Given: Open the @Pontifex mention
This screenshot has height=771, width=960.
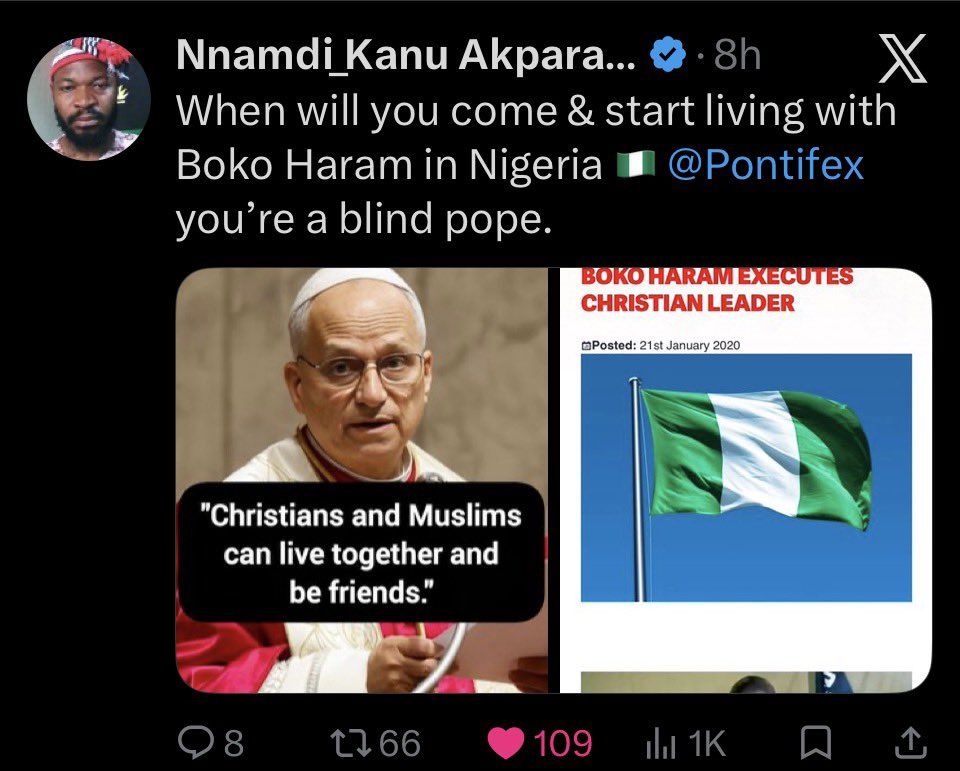Looking at the screenshot, I should tap(764, 165).
